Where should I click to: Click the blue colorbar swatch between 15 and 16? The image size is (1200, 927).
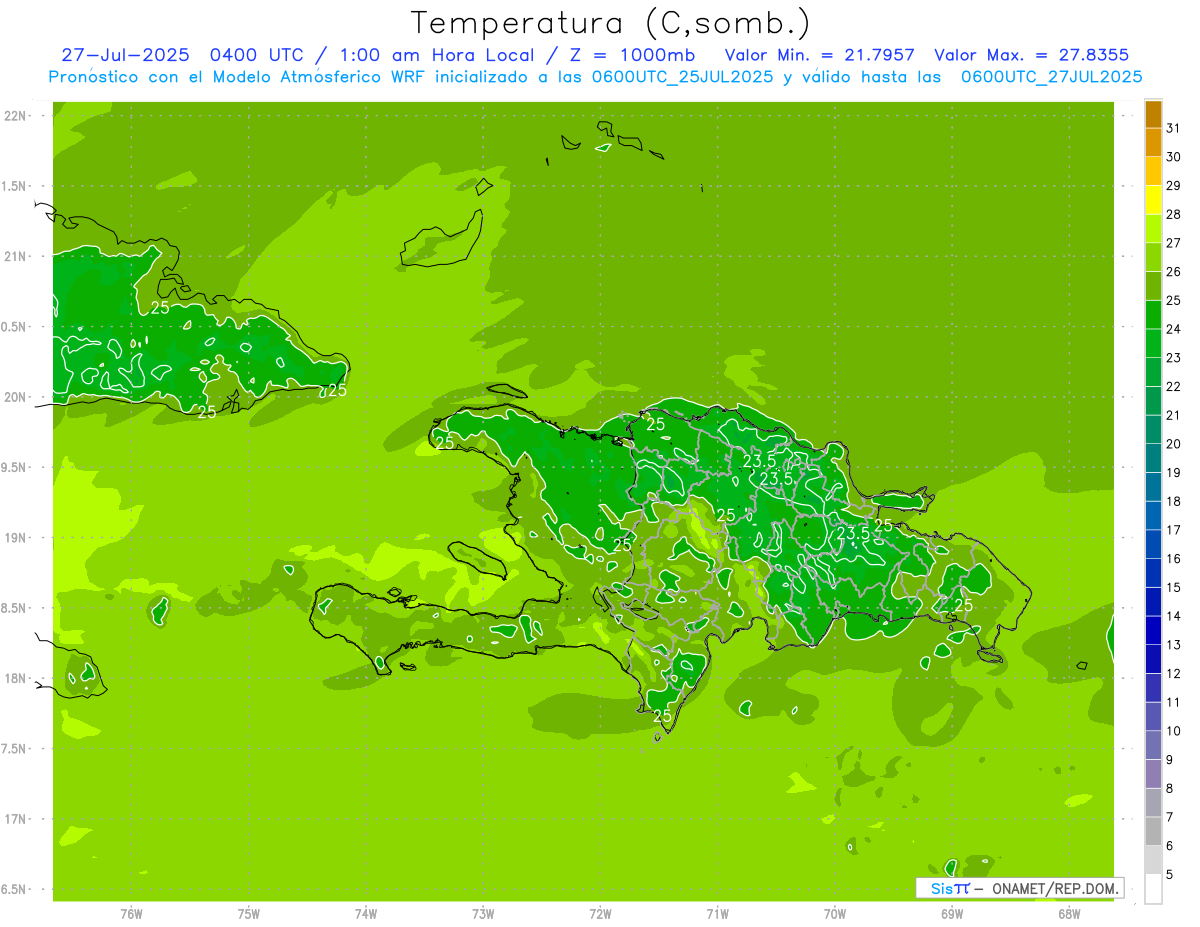coord(1153,573)
